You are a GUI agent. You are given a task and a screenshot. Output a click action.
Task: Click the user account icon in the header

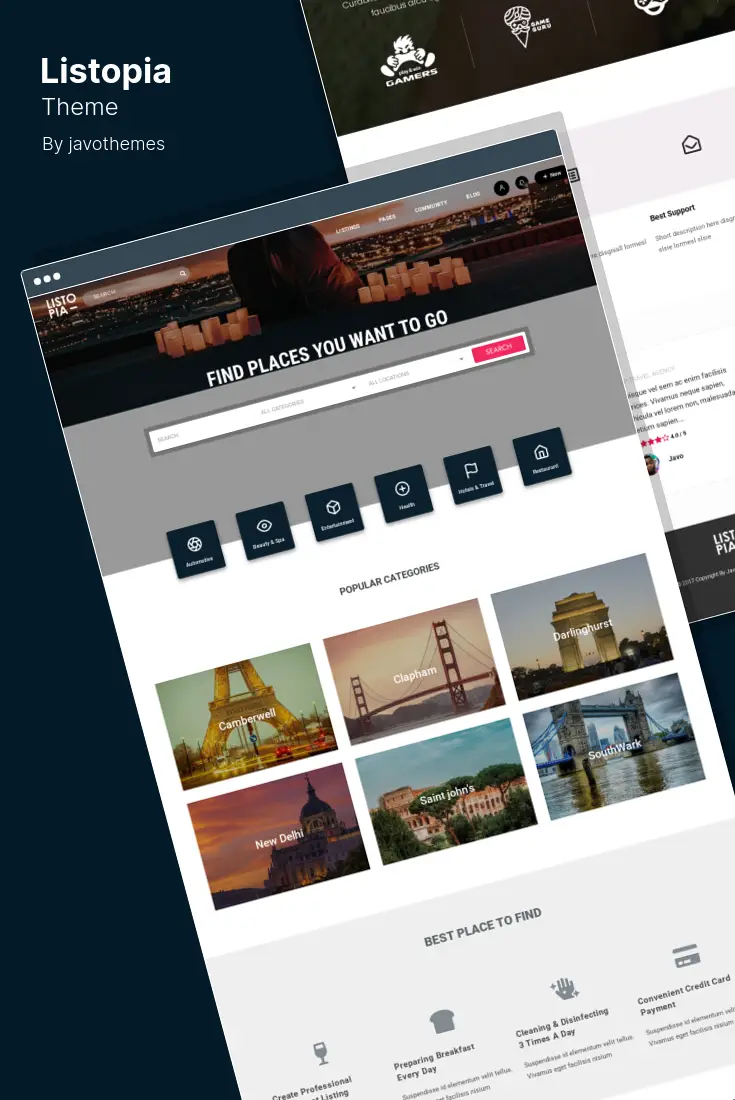(x=501, y=188)
